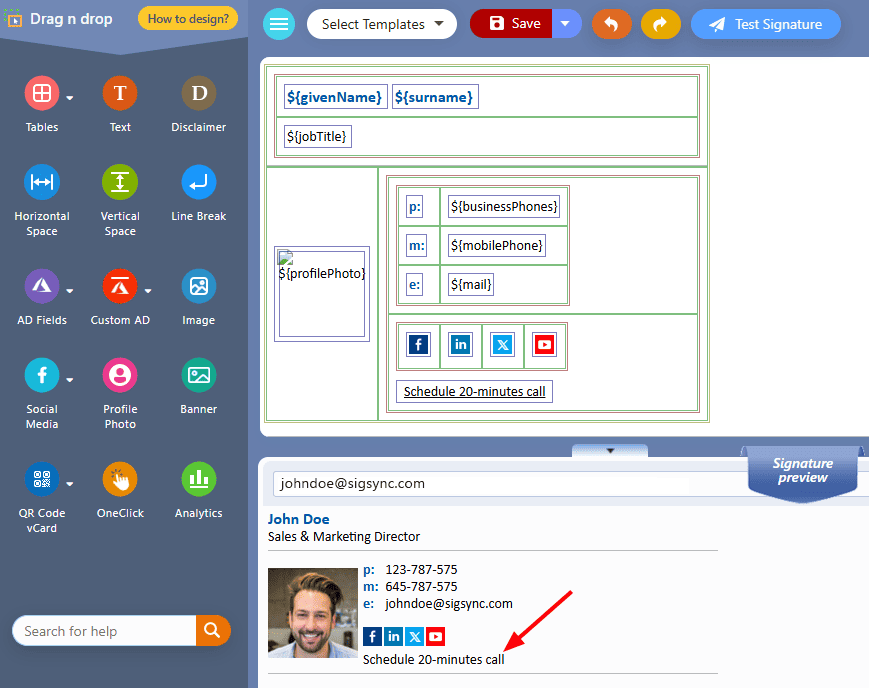Toggle the hamburger menu button
Viewport: 869px width, 688px height.
click(279, 24)
